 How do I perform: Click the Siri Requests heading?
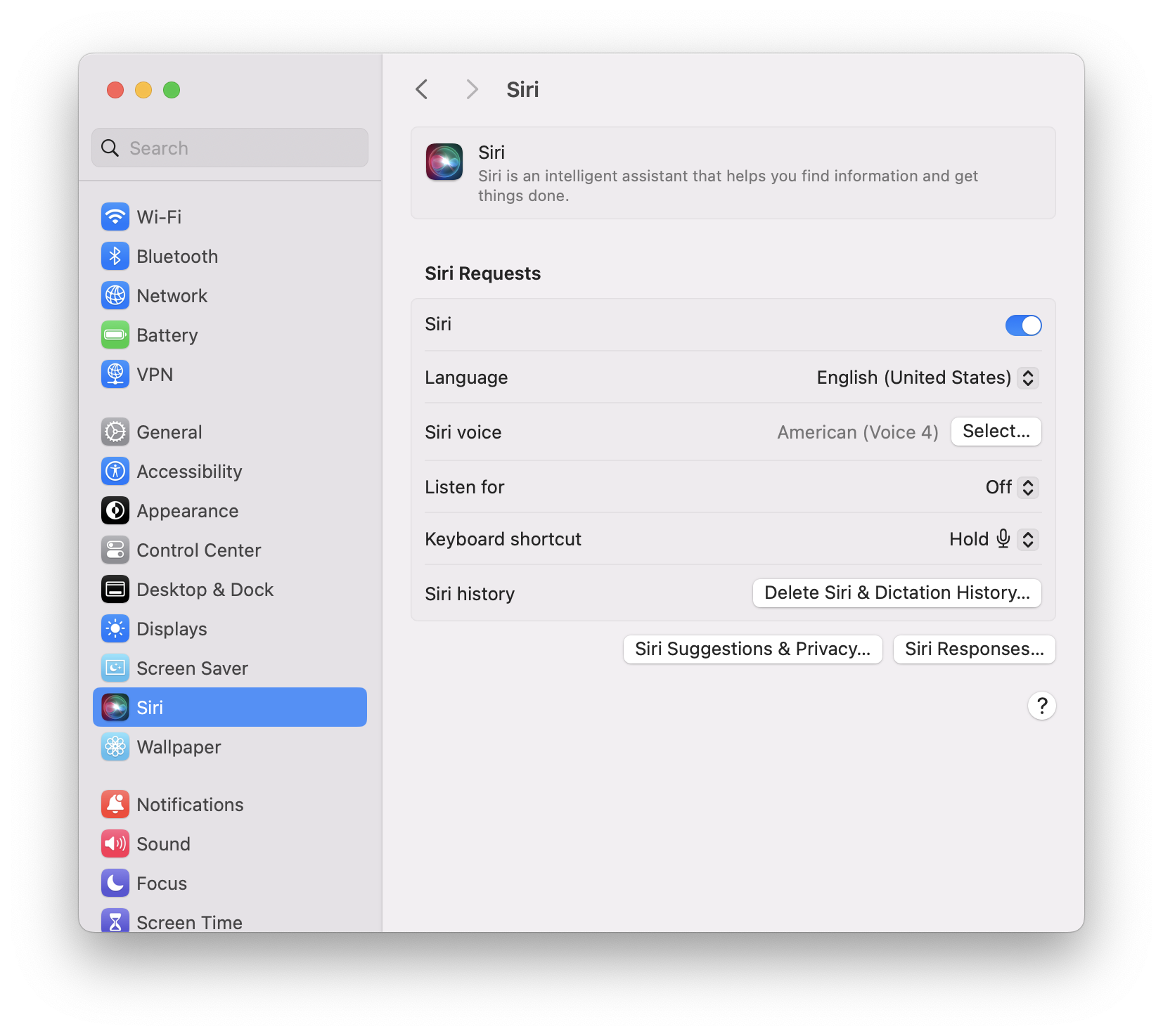coord(483,273)
